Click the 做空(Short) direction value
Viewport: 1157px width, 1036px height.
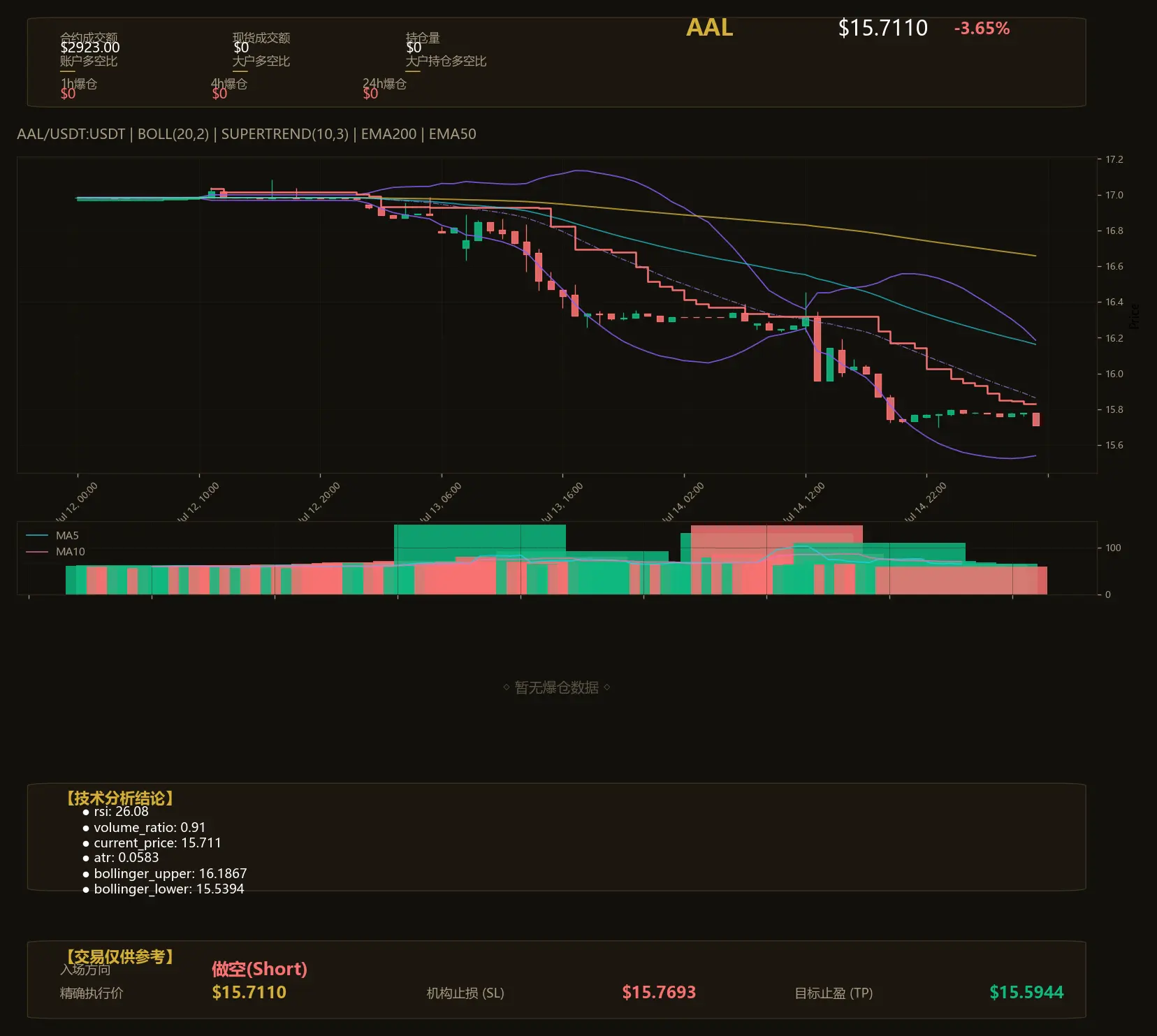tap(259, 969)
